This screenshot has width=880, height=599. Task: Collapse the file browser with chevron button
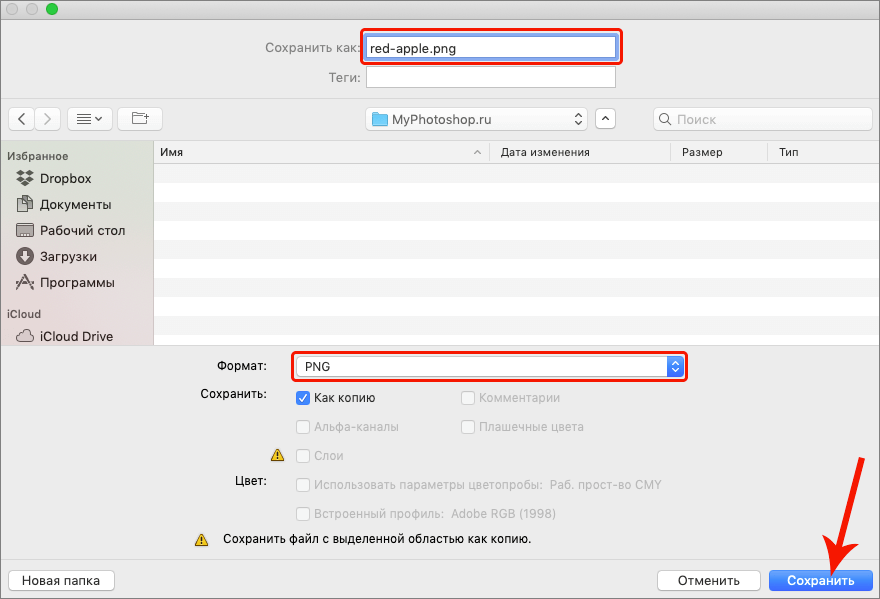605,119
